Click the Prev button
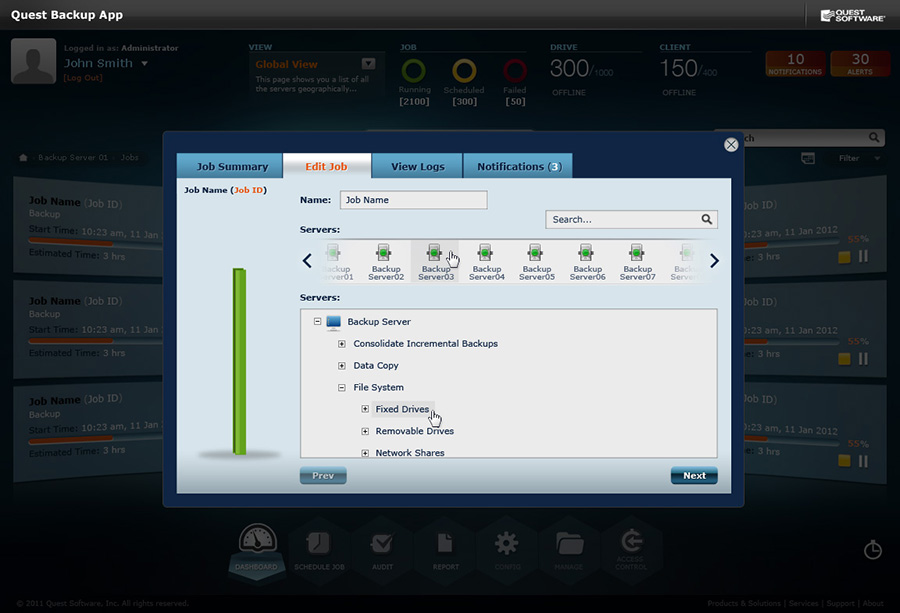Image resolution: width=900 pixels, height=613 pixels. click(x=323, y=475)
